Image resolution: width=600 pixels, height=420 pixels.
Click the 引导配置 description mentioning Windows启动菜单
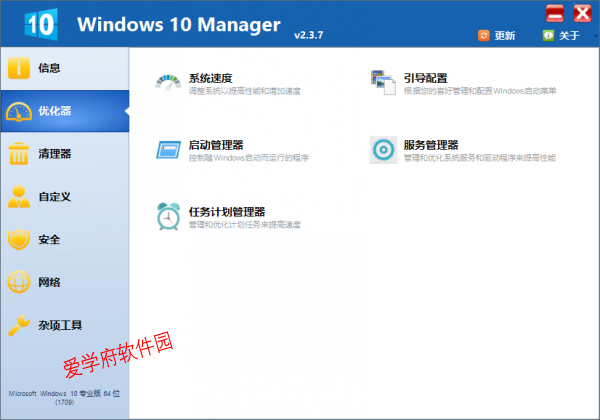[480, 91]
